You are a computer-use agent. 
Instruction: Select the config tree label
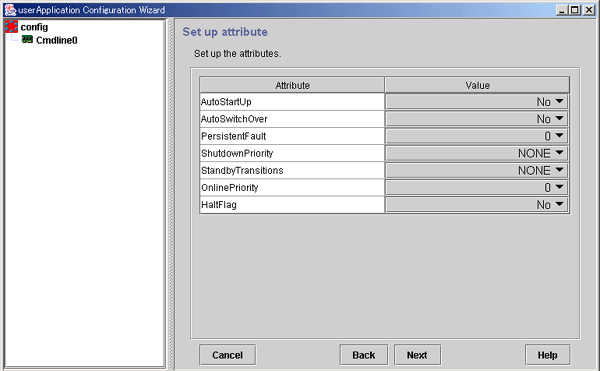[x=34, y=27]
